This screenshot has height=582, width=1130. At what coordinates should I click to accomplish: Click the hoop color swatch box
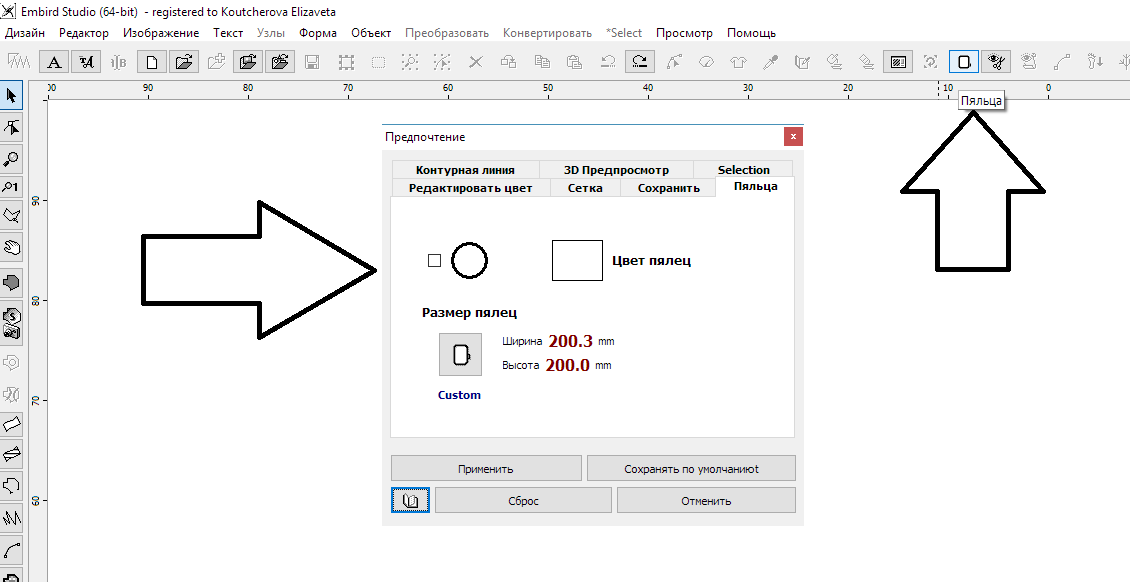pyautogui.click(x=577, y=260)
